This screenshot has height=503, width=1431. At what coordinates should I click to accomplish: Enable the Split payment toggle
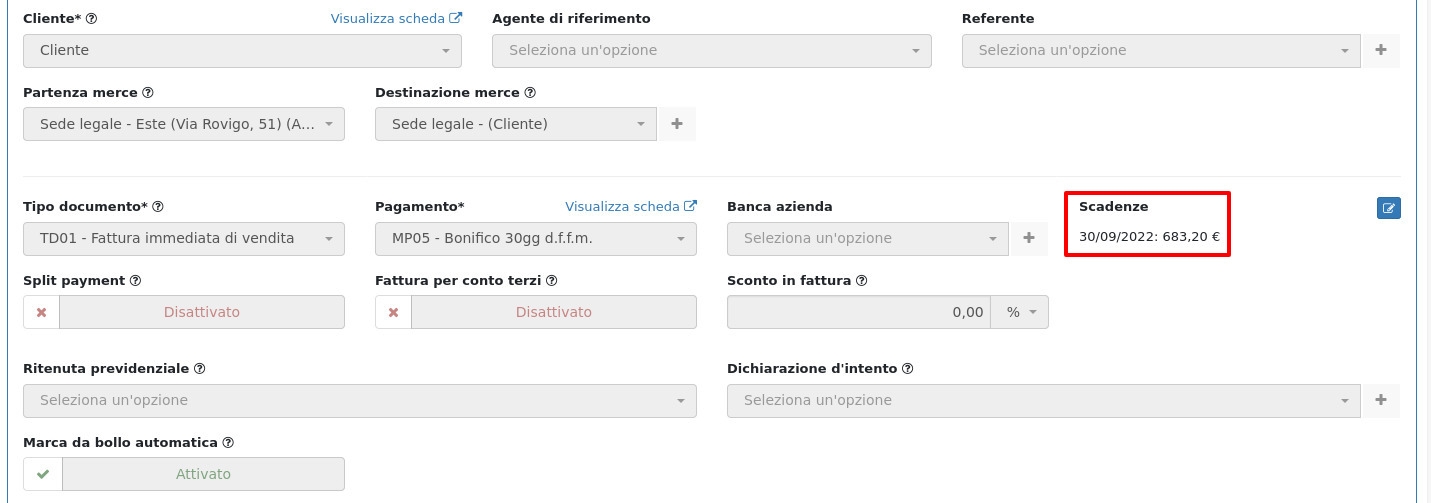(183, 312)
